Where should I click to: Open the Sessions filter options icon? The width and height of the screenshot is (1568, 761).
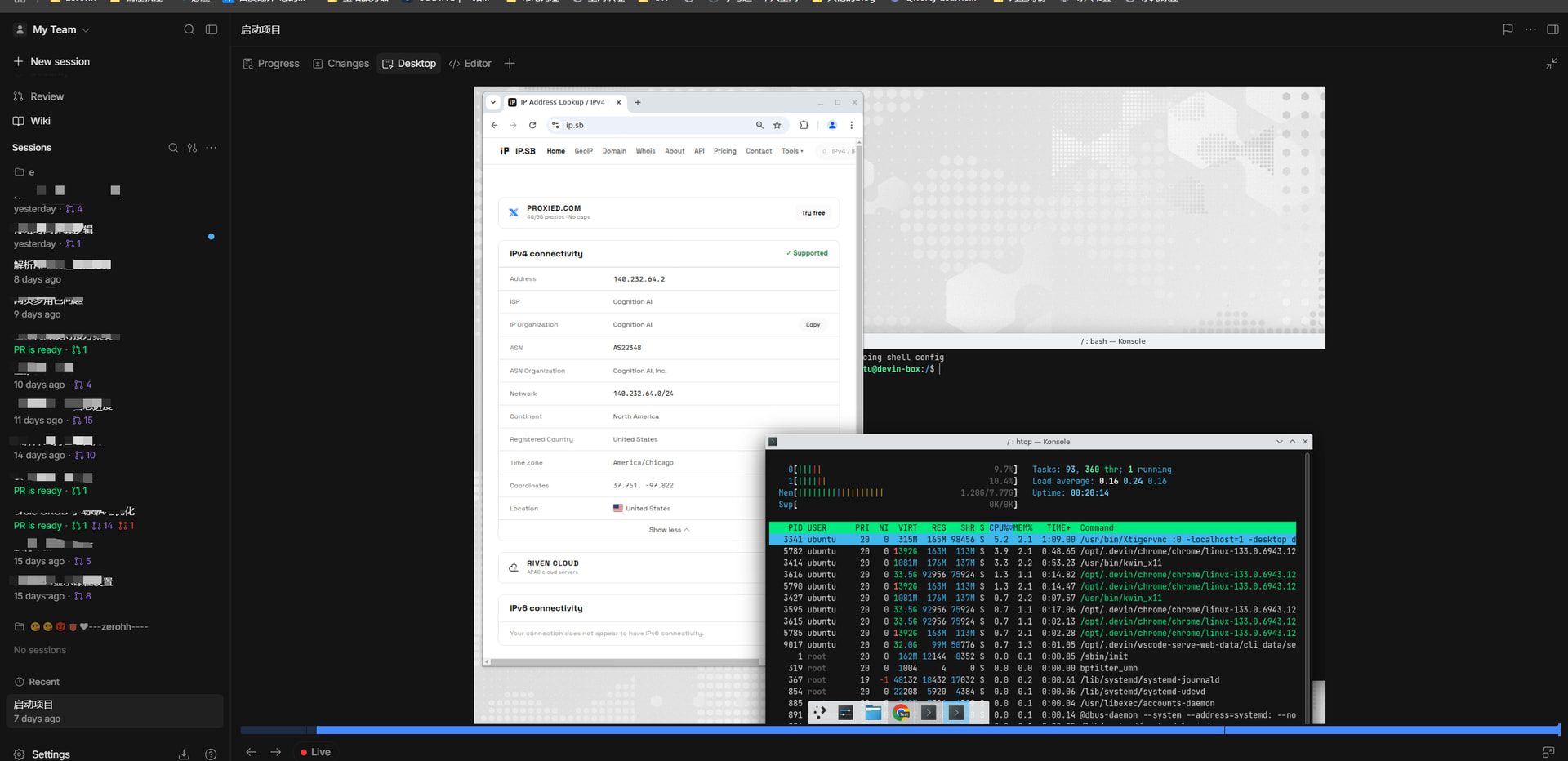pos(192,148)
